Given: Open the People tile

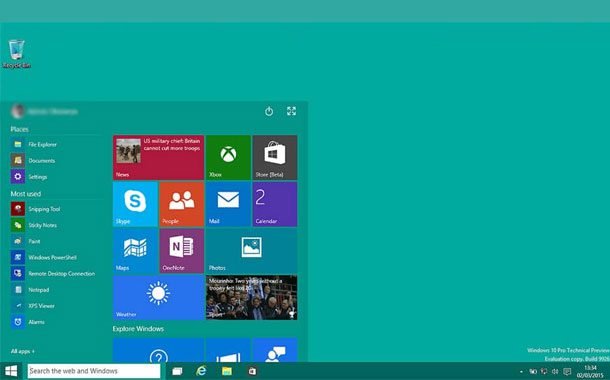Looking at the screenshot, I should 182,204.
